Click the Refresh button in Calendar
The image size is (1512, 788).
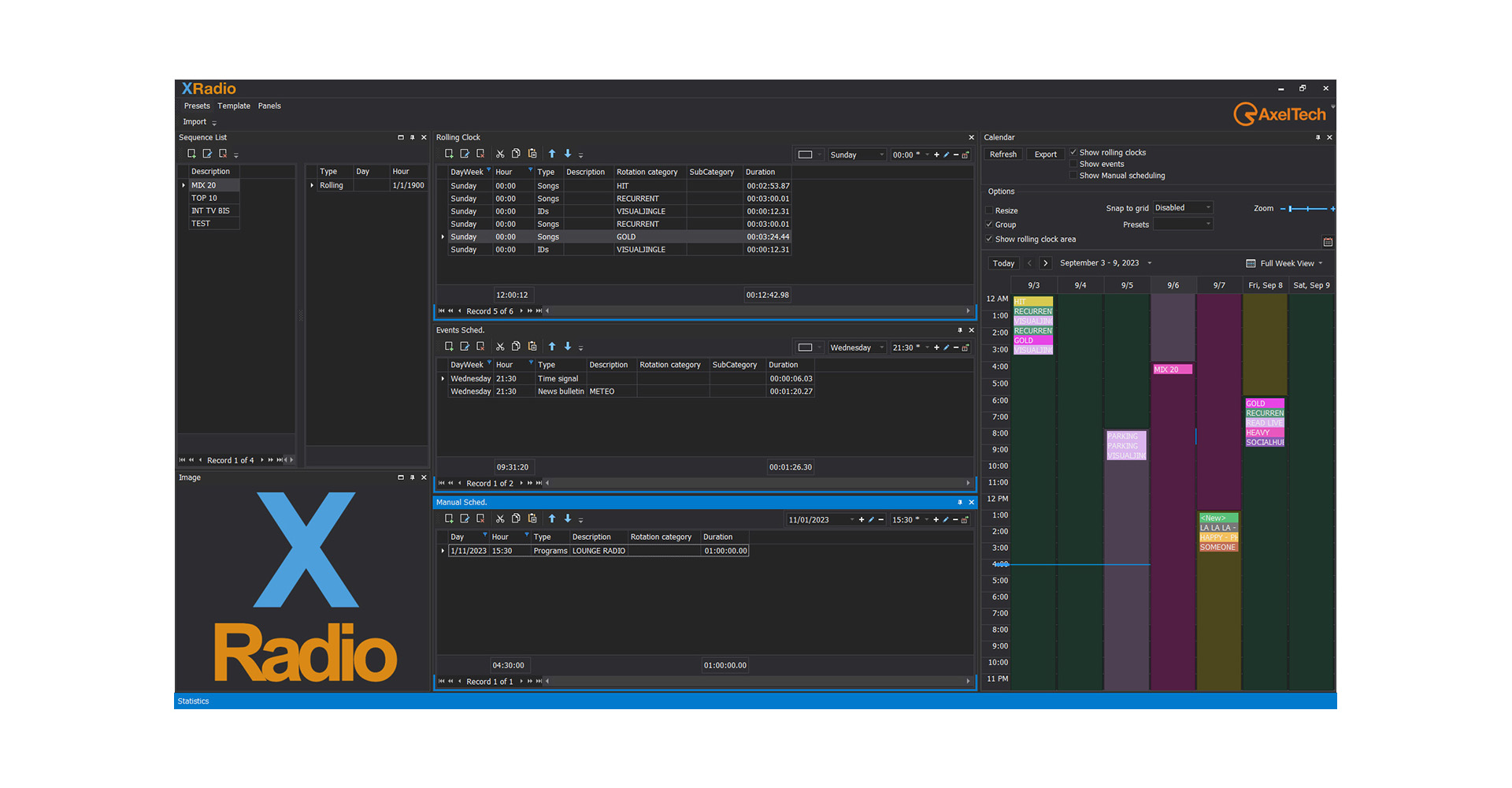[x=1003, y=154]
